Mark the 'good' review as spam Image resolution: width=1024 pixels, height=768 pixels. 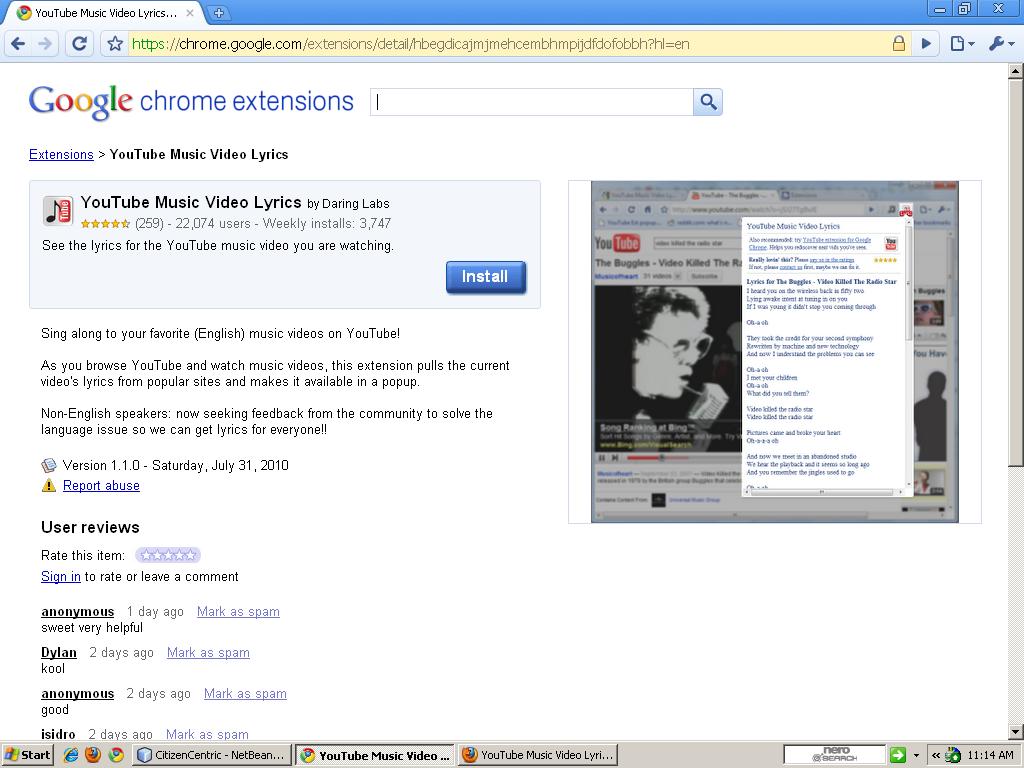pos(245,694)
